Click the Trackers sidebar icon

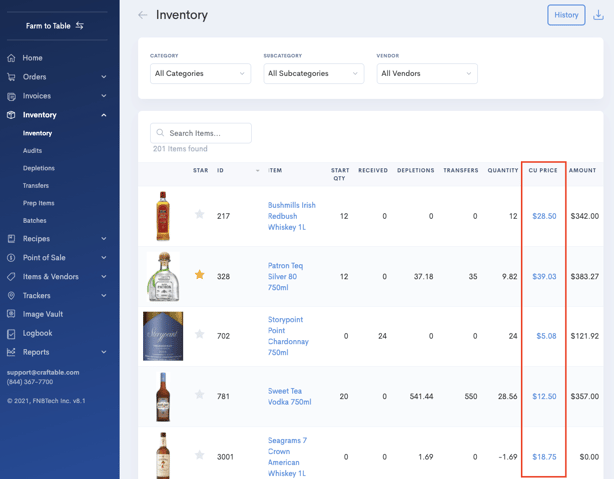[11, 296]
